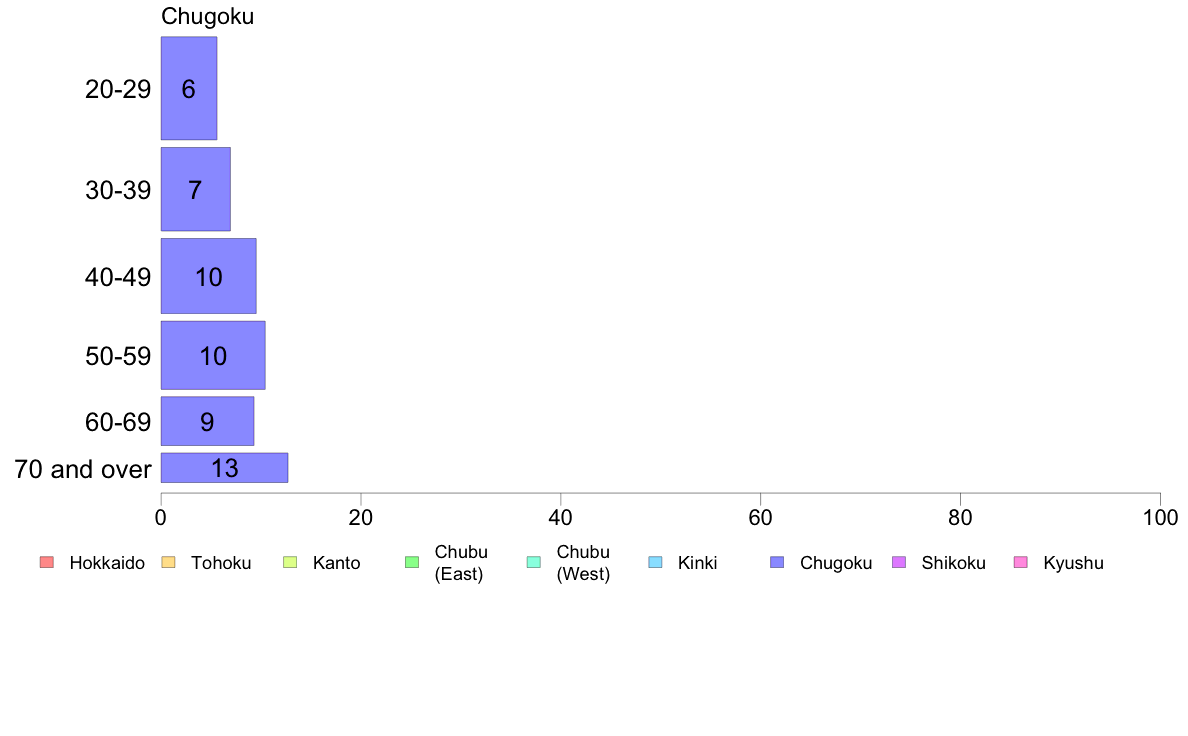The width and height of the screenshot is (1188, 736).
Task: Click the Kyushu pink legend swatch
Action: pyautogui.click(x=1021, y=562)
